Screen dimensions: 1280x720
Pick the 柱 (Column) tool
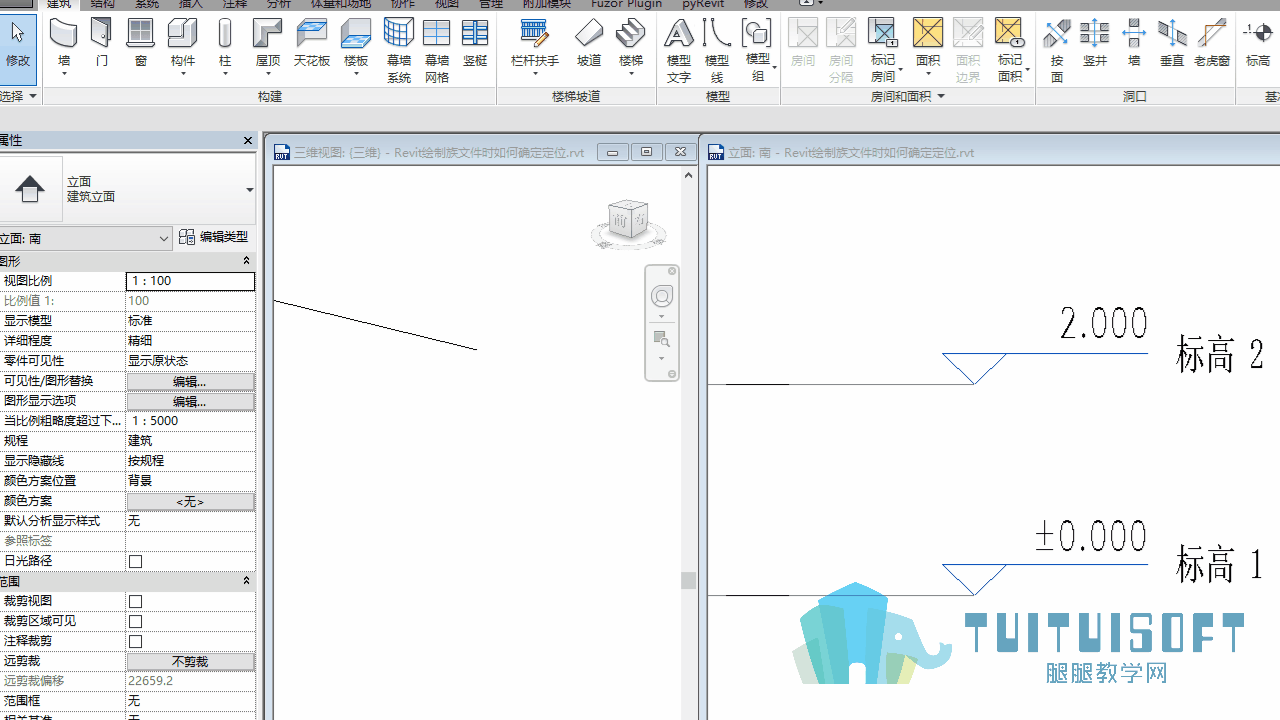(225, 46)
